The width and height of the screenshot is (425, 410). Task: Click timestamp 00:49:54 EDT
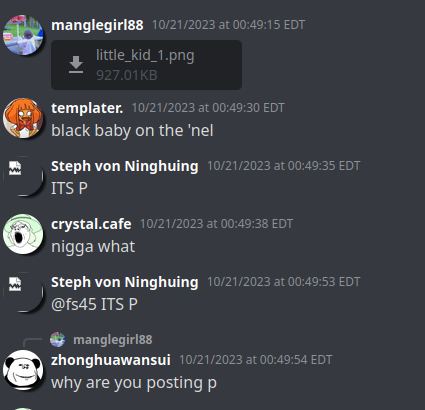coord(256,360)
